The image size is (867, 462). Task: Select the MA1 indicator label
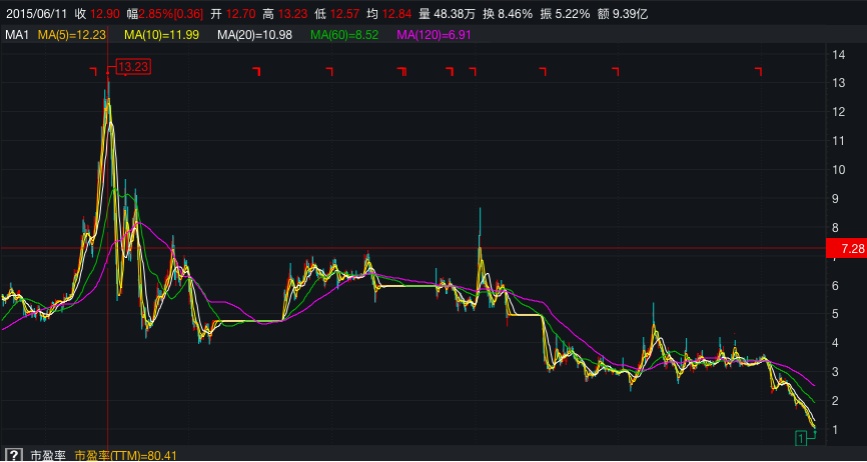point(16,35)
